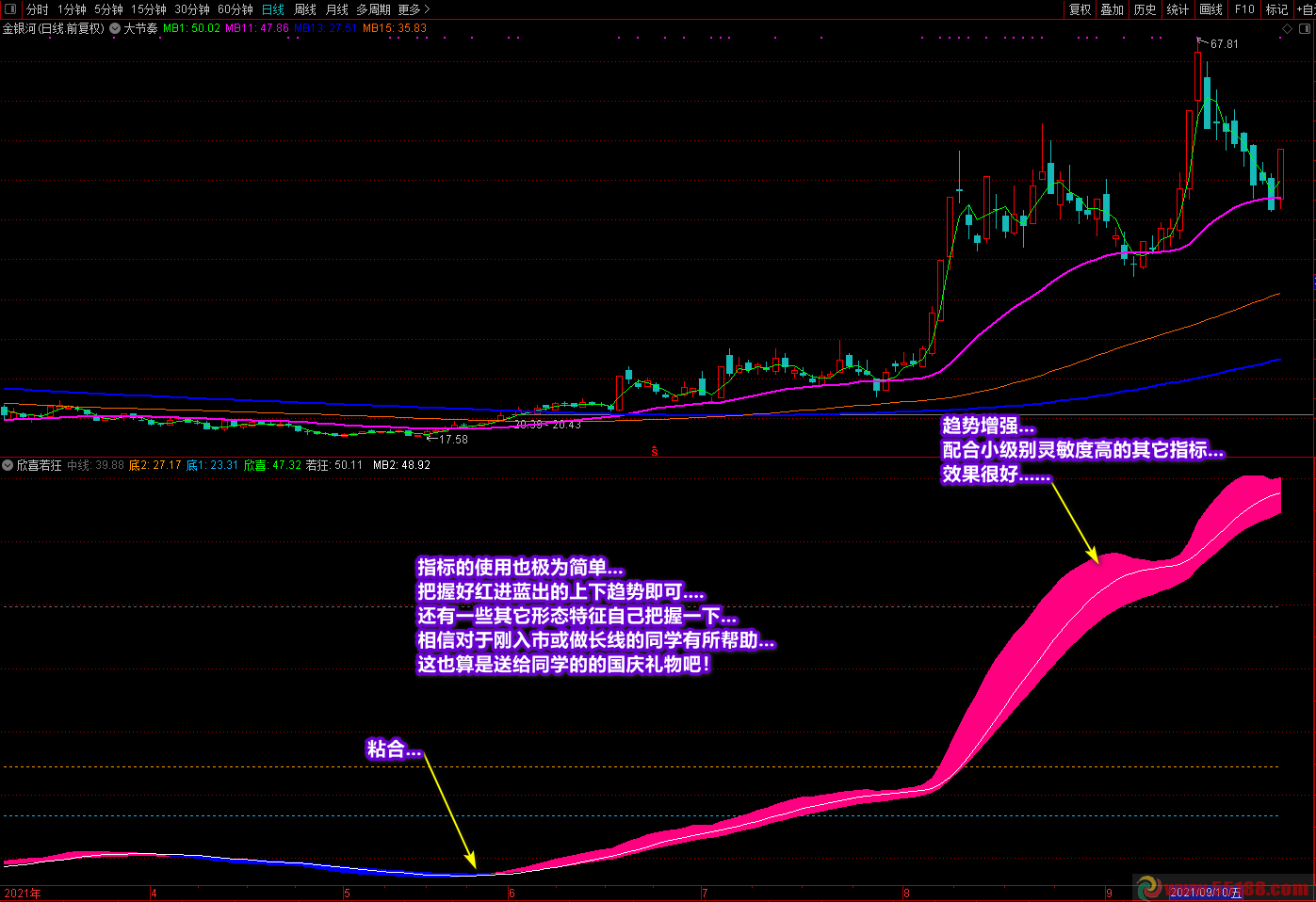Open F10 company information
1316x902 pixels.
[1244, 9]
